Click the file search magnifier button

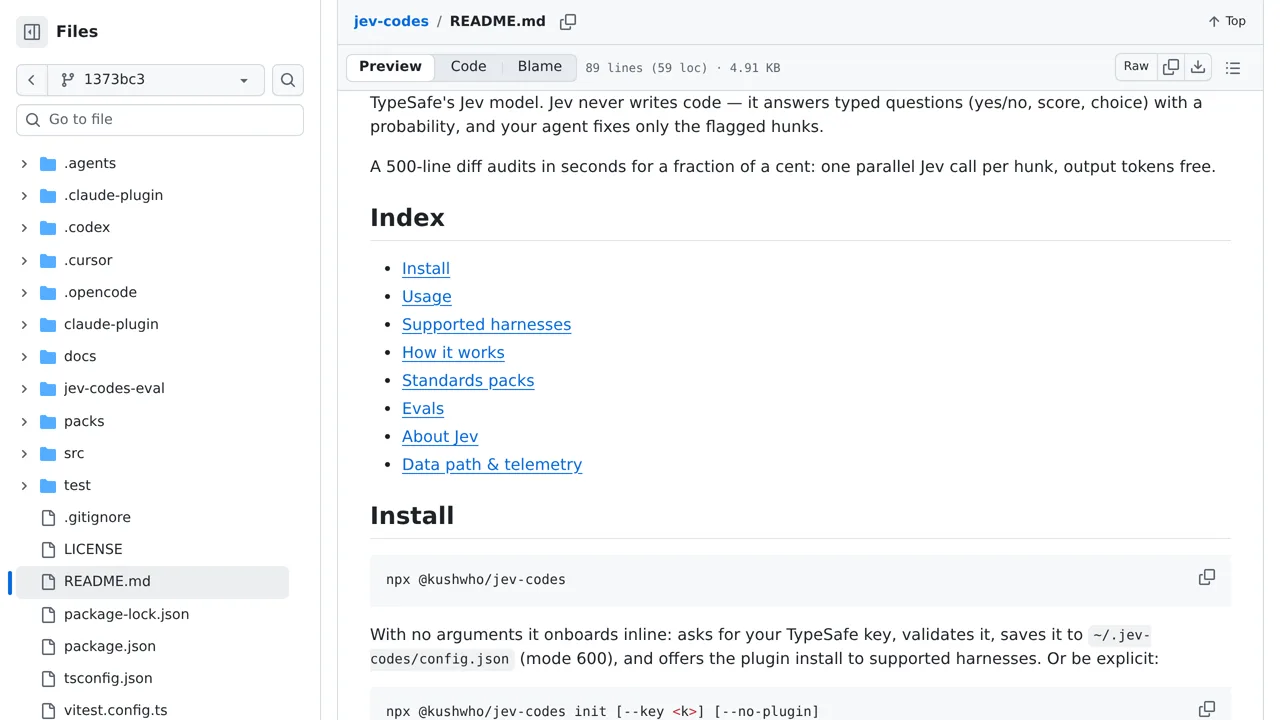[288, 80]
